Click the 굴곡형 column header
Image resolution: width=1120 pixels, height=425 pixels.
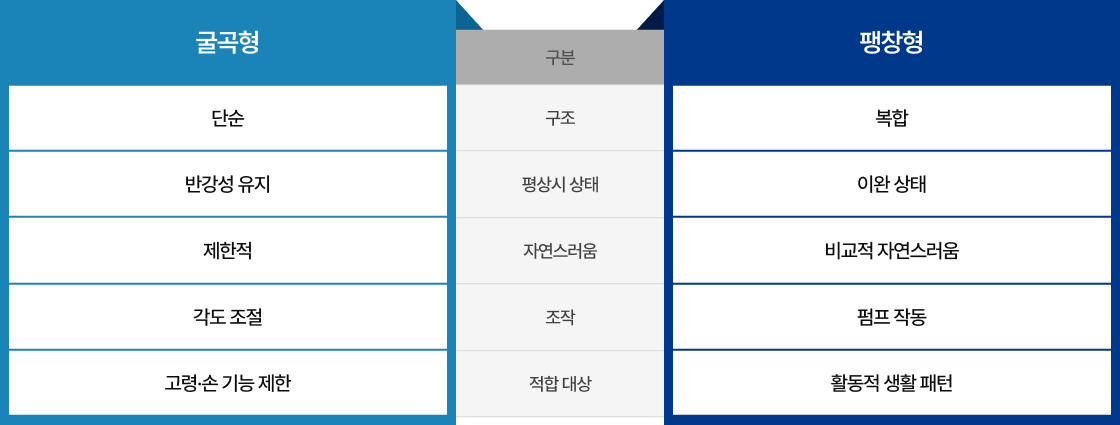tap(227, 43)
